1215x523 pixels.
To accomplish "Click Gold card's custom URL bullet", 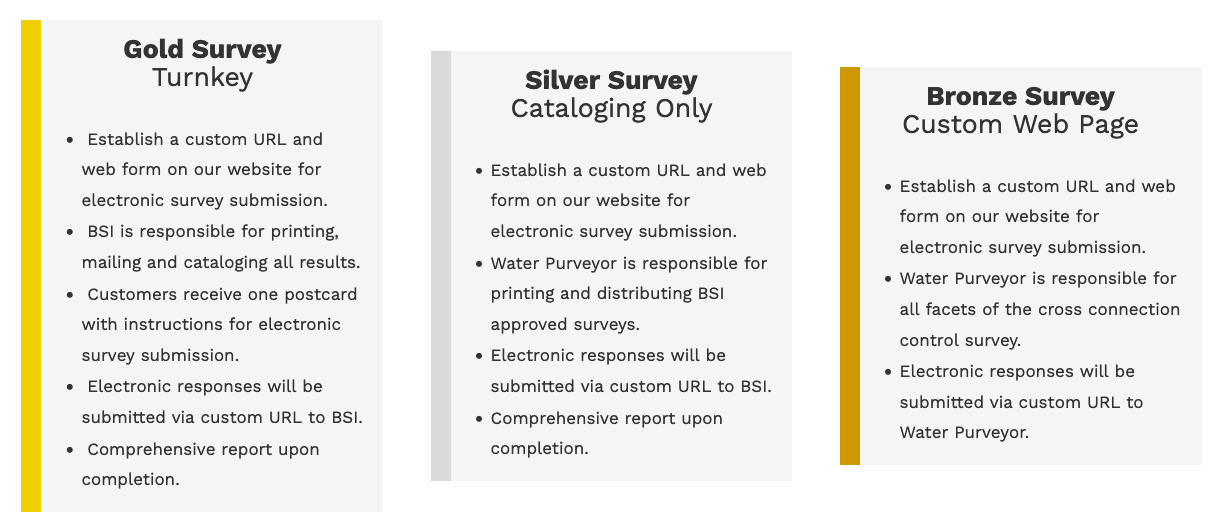I will click(x=204, y=169).
